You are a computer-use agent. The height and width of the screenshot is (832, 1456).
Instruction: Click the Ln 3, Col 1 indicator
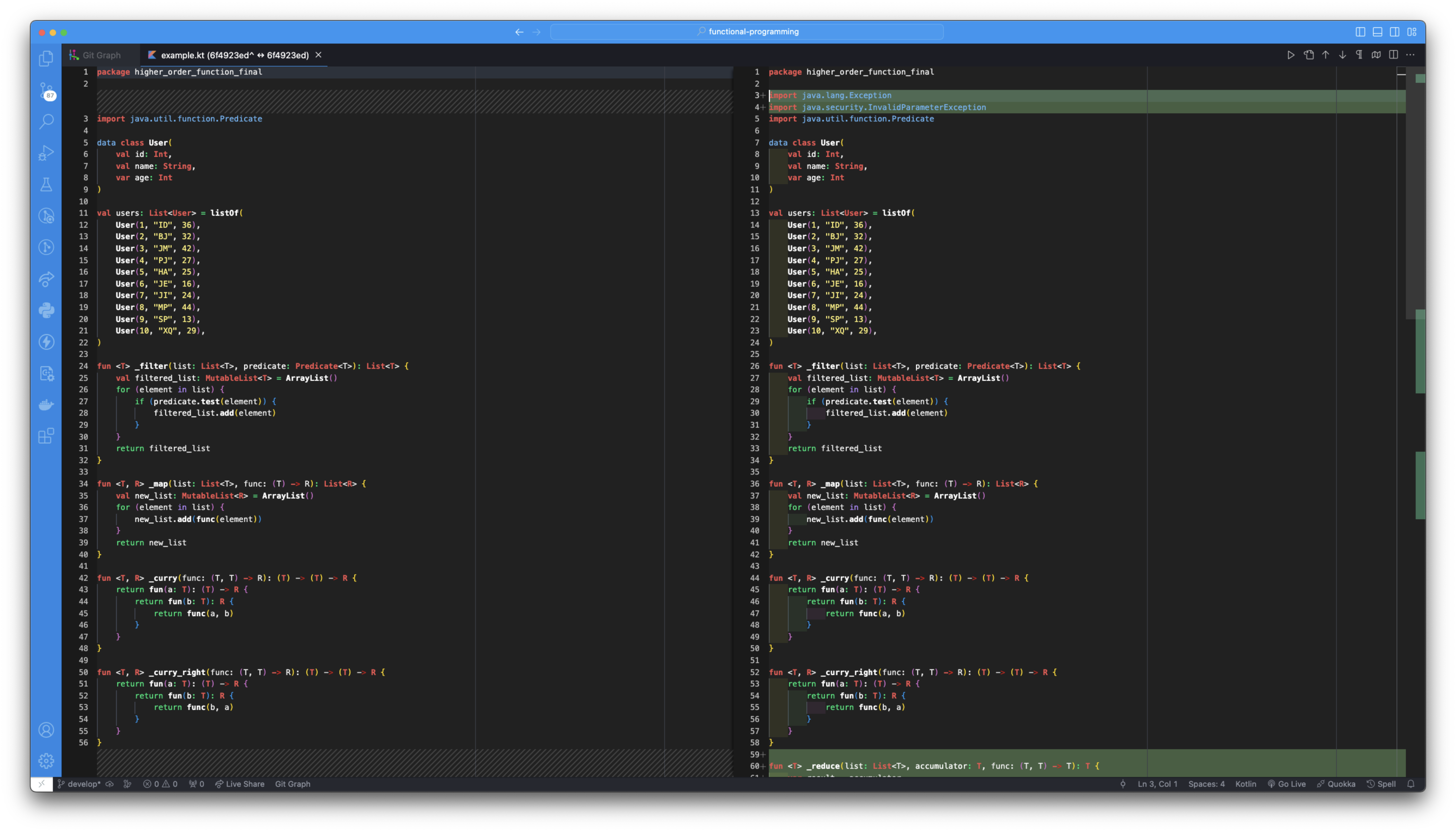(1157, 784)
